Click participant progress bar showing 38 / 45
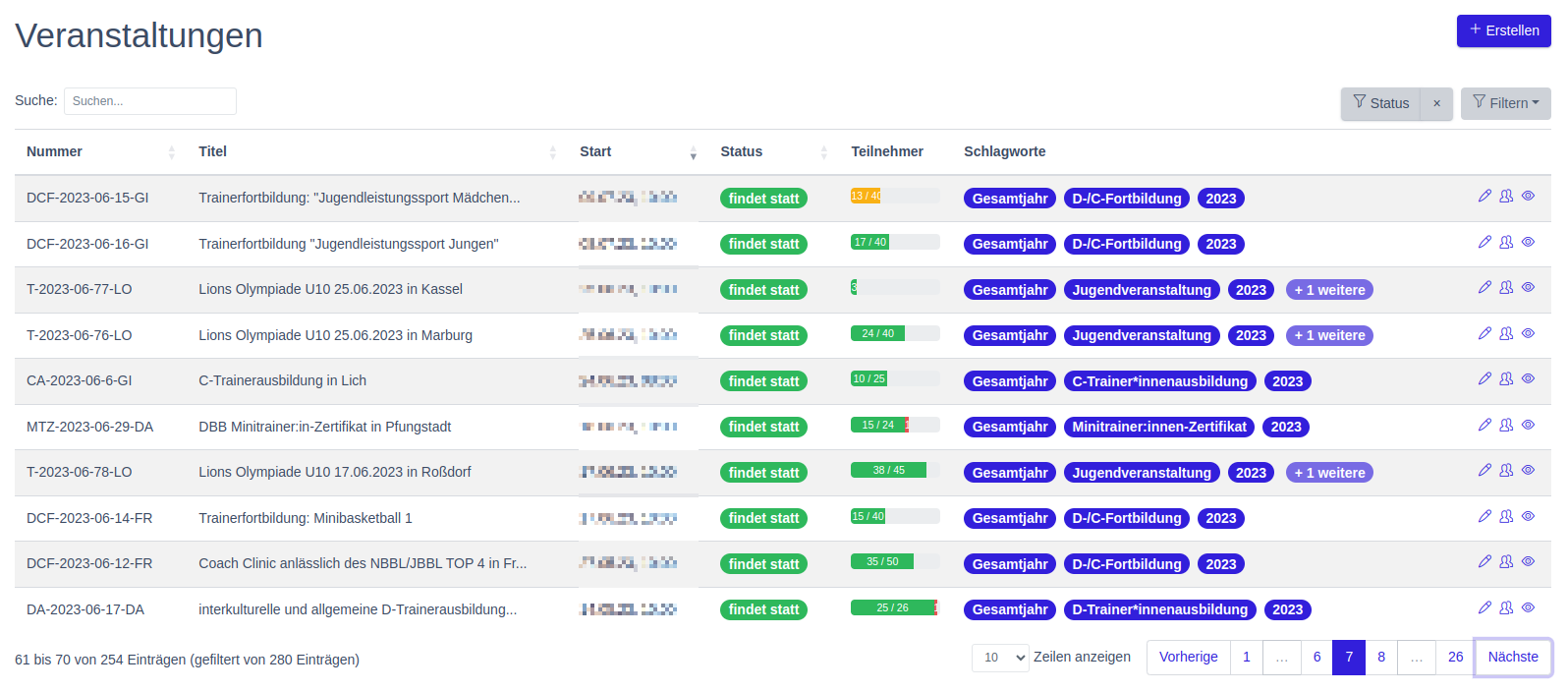This screenshot has height=692, width=1568. click(x=894, y=470)
